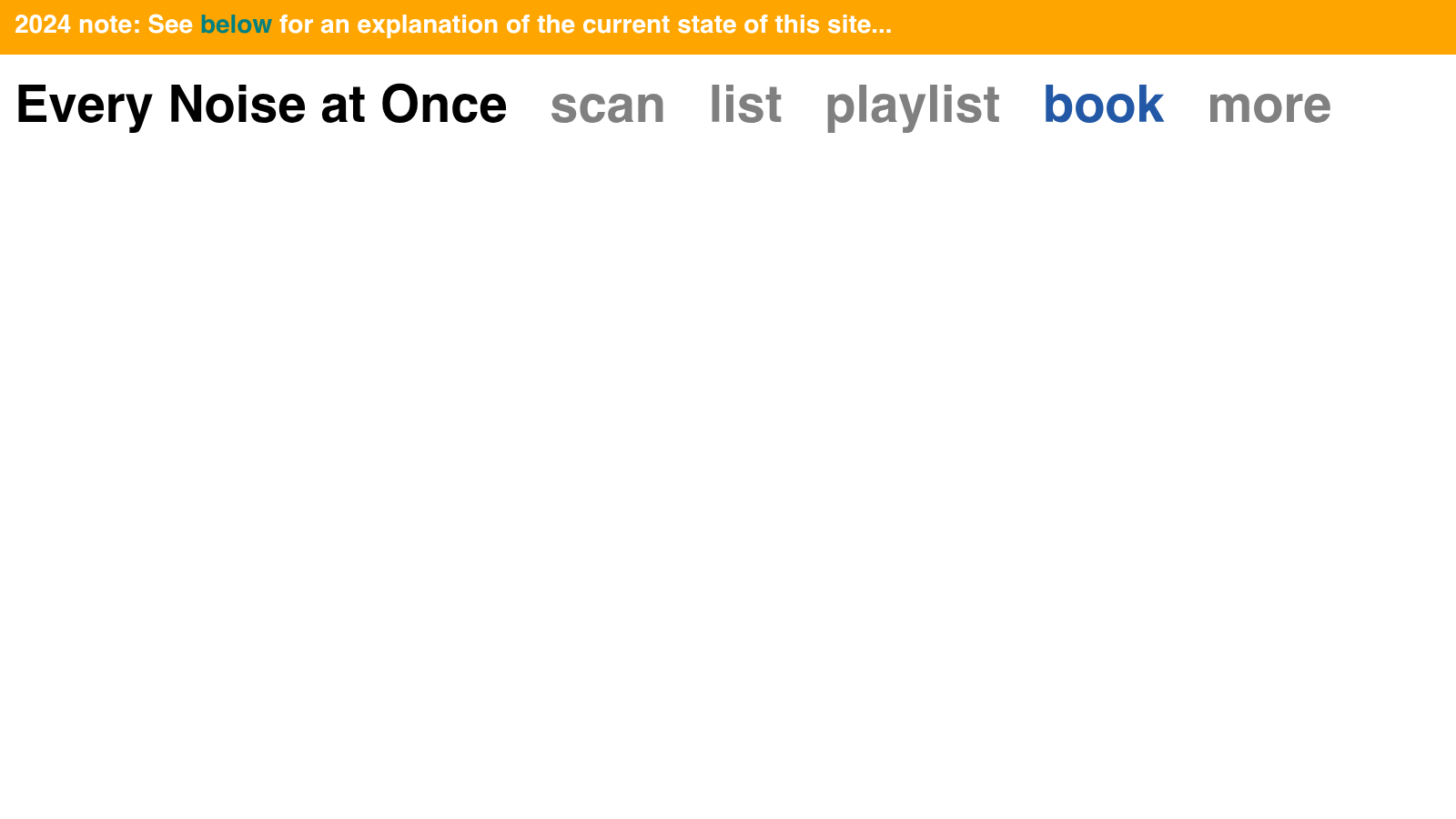Click the Every Noise at Once title
Screen dimensions: 1456x819
260,105
